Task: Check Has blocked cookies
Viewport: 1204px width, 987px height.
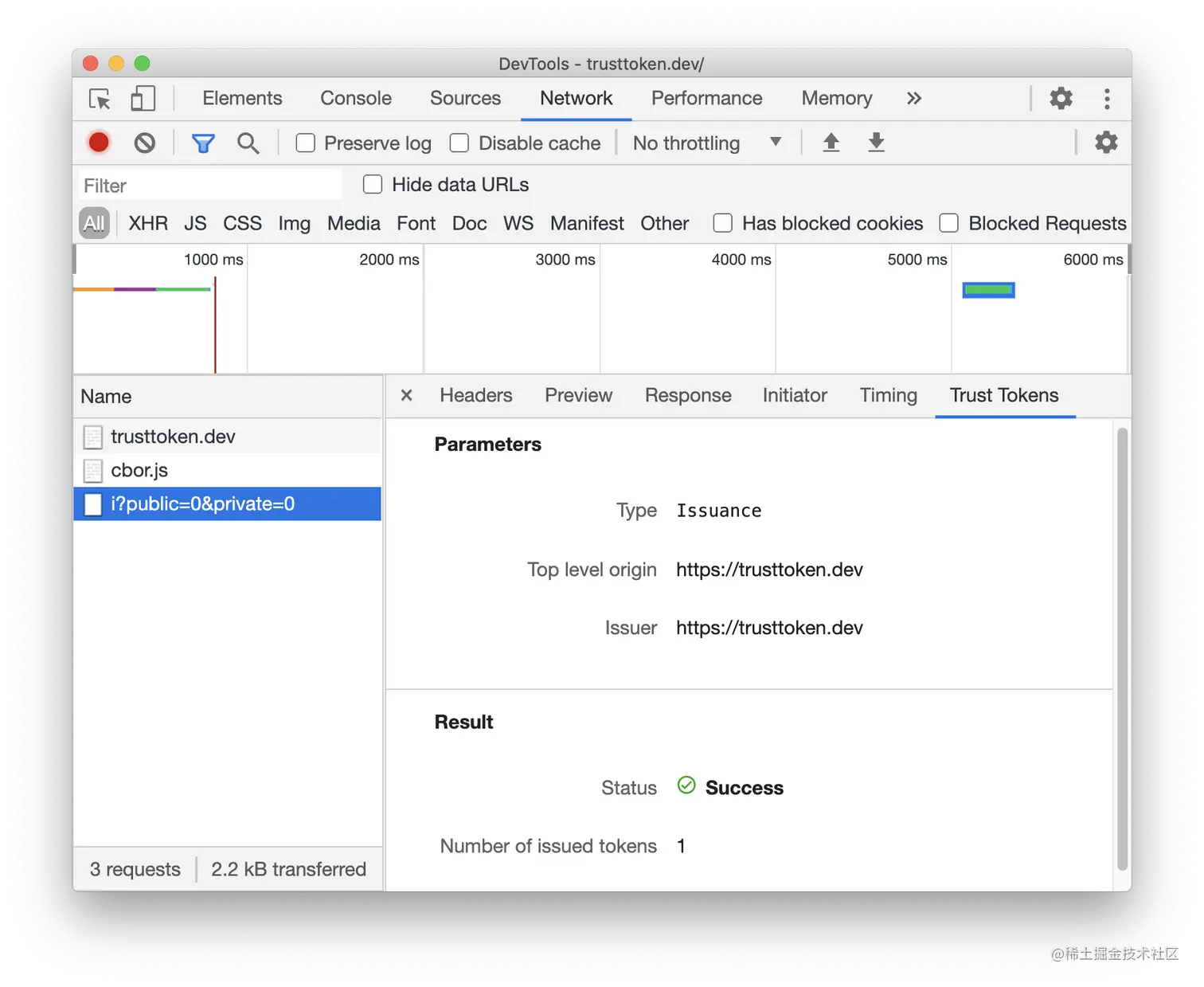Action: (723, 223)
